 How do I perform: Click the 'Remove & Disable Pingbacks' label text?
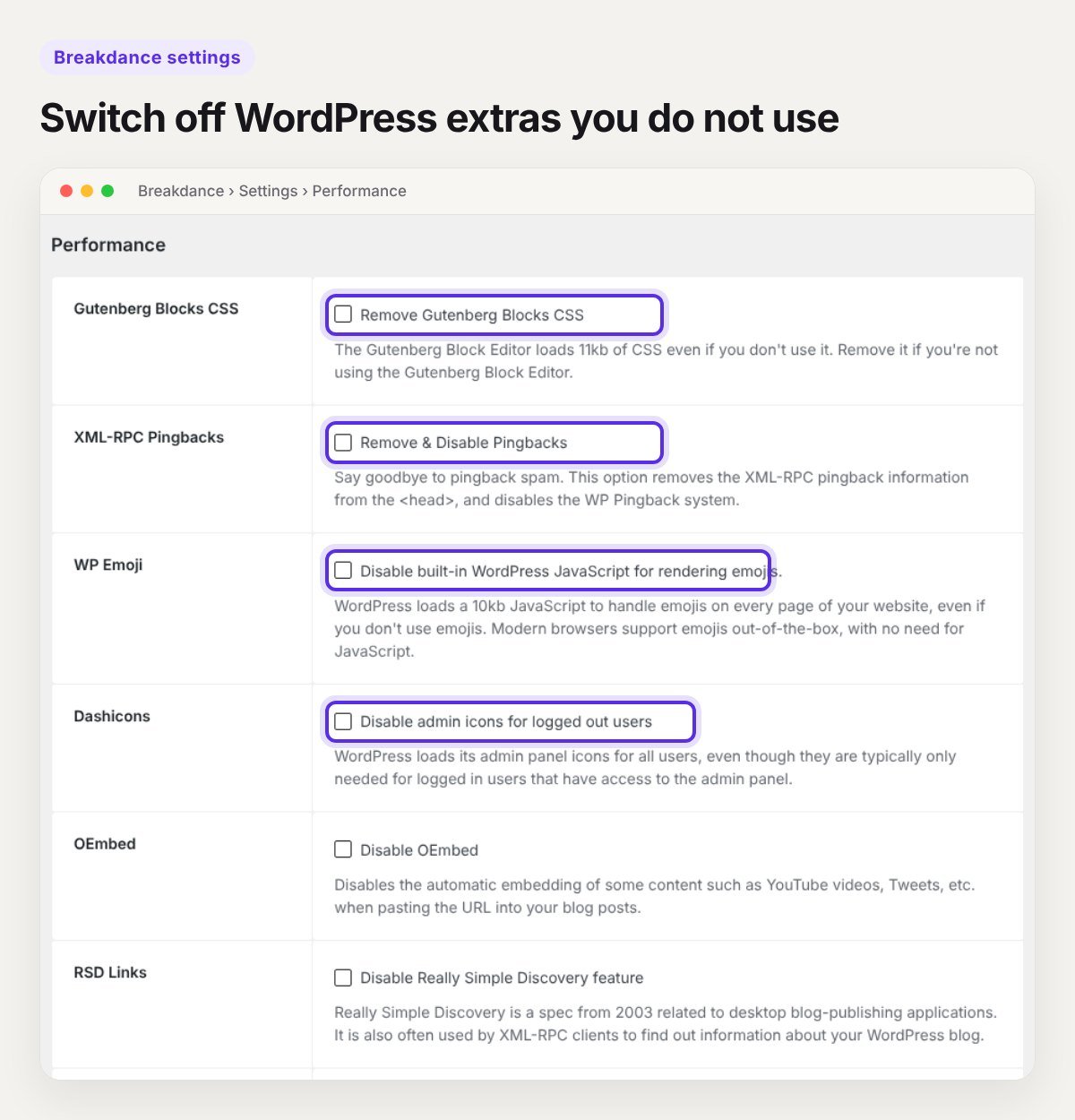(x=464, y=443)
